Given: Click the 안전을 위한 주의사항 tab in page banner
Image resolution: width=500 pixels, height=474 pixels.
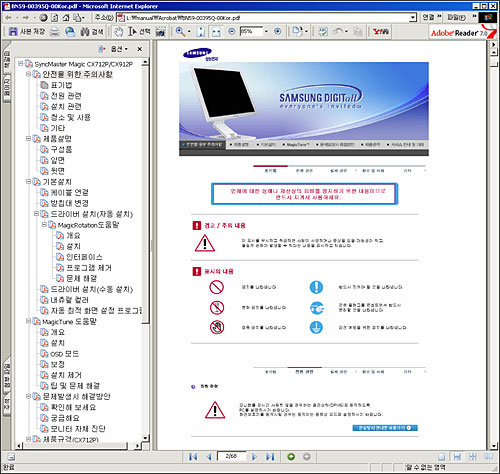Looking at the screenshot, I should (x=202, y=145).
